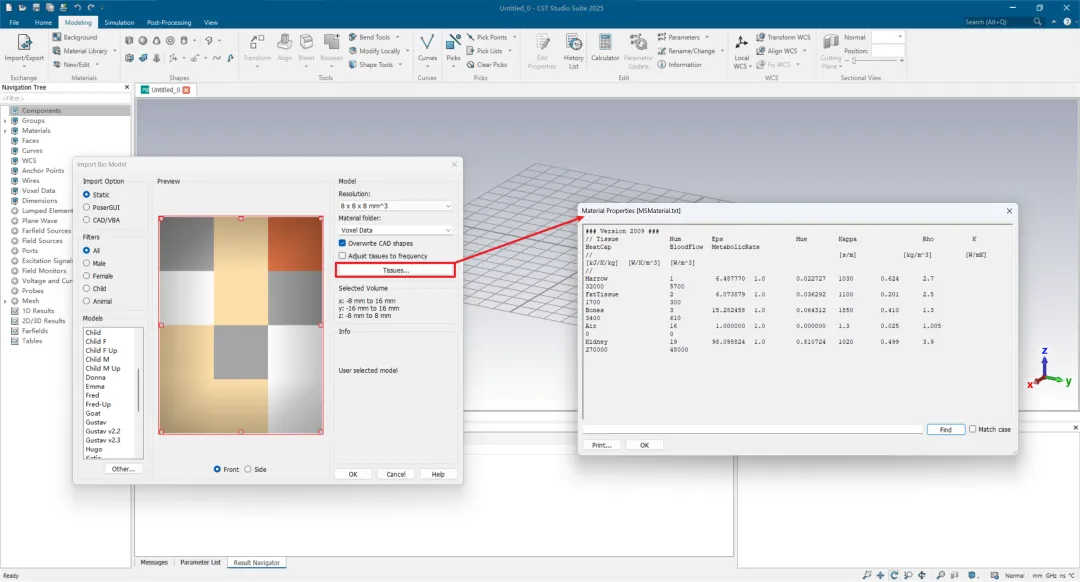Open the Material Library dropdown arrow

114,51
